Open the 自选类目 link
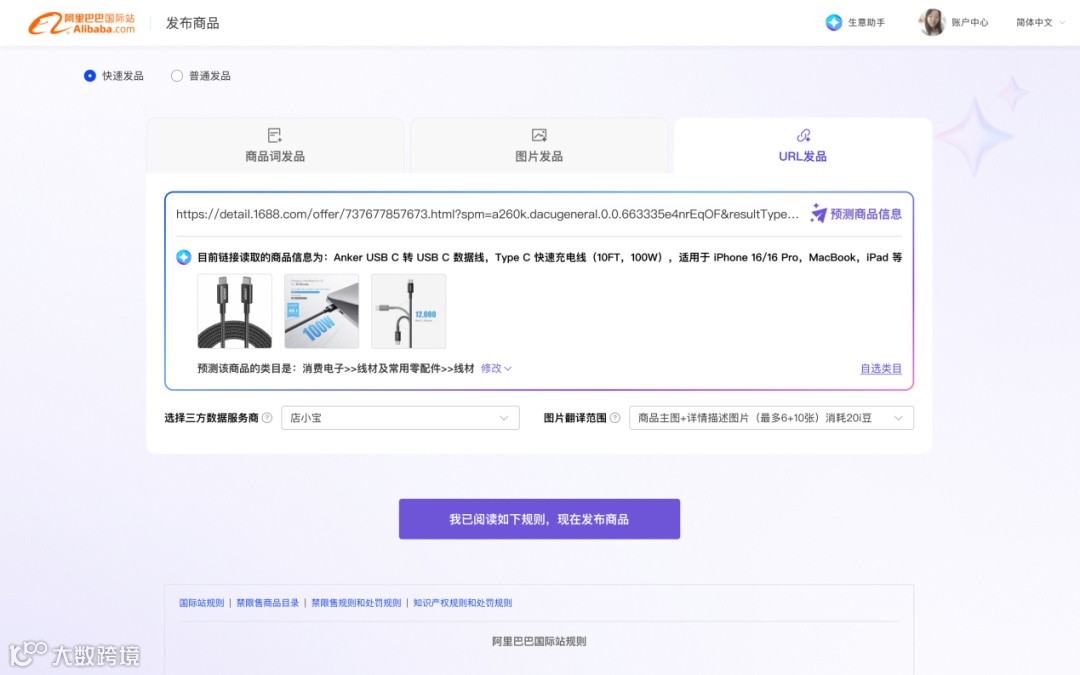 [881, 368]
